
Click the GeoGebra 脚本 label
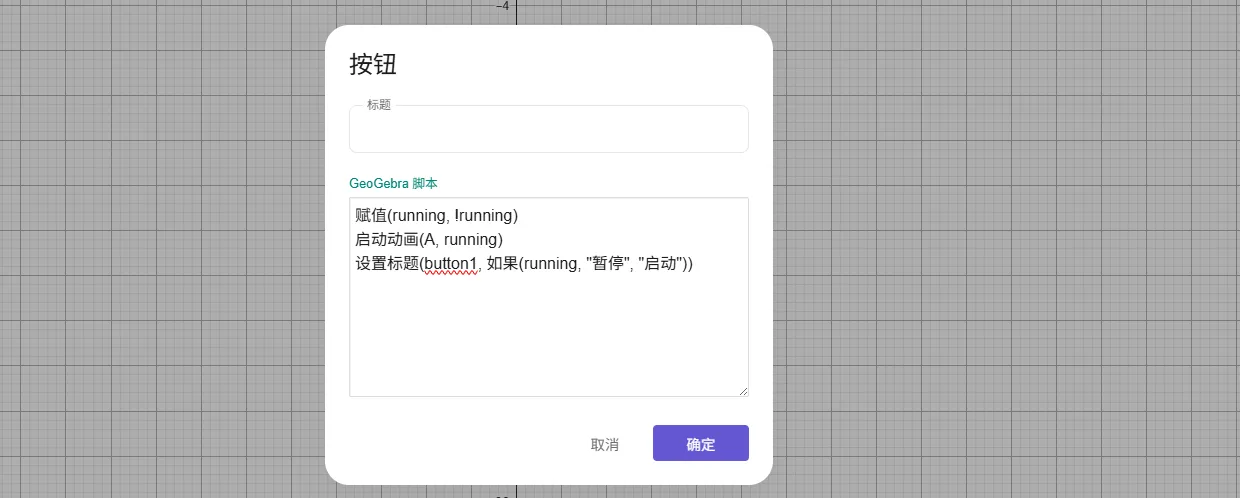393,184
